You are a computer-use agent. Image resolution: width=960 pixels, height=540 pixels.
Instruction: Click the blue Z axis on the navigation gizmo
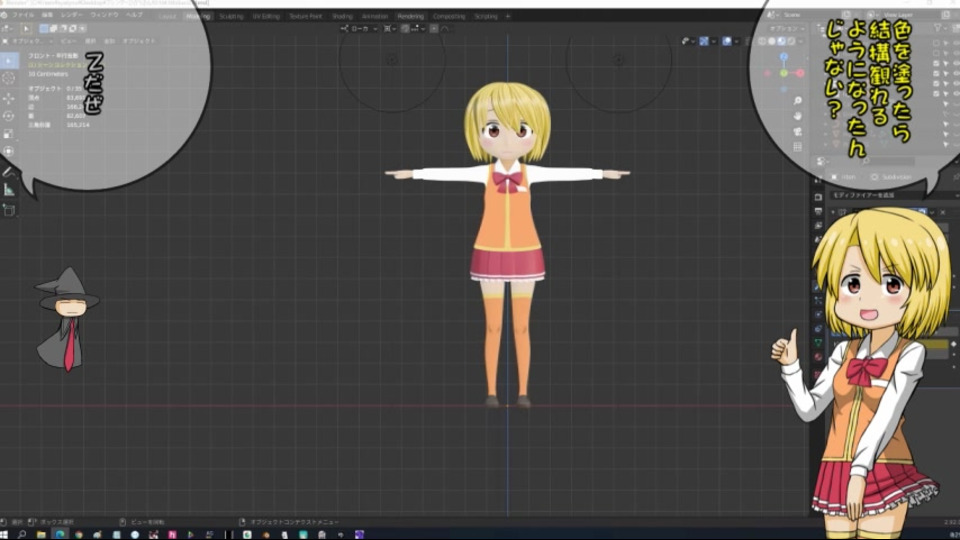coord(784,56)
